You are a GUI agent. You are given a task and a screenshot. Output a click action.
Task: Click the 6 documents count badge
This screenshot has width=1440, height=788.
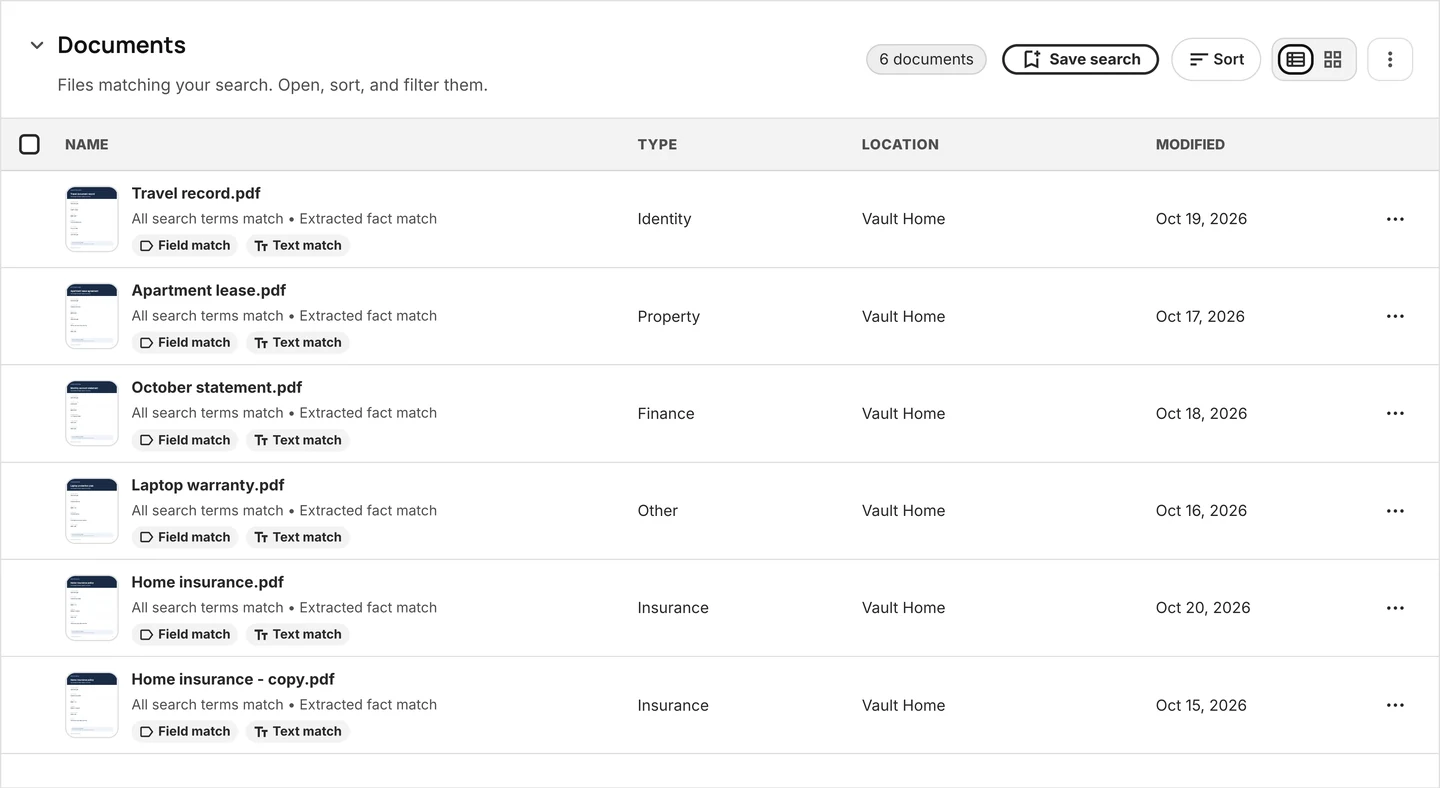926,59
